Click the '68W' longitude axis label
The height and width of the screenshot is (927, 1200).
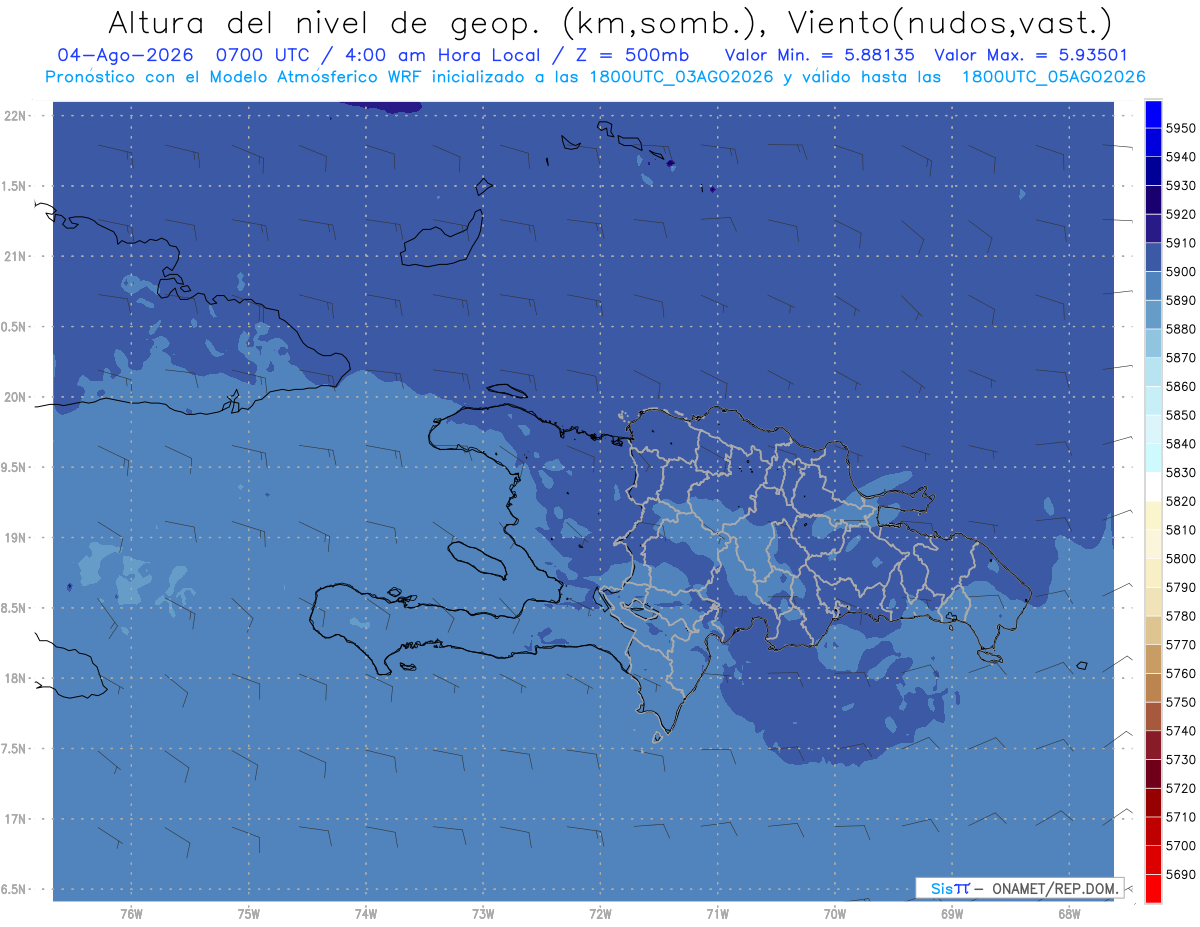tap(1069, 913)
